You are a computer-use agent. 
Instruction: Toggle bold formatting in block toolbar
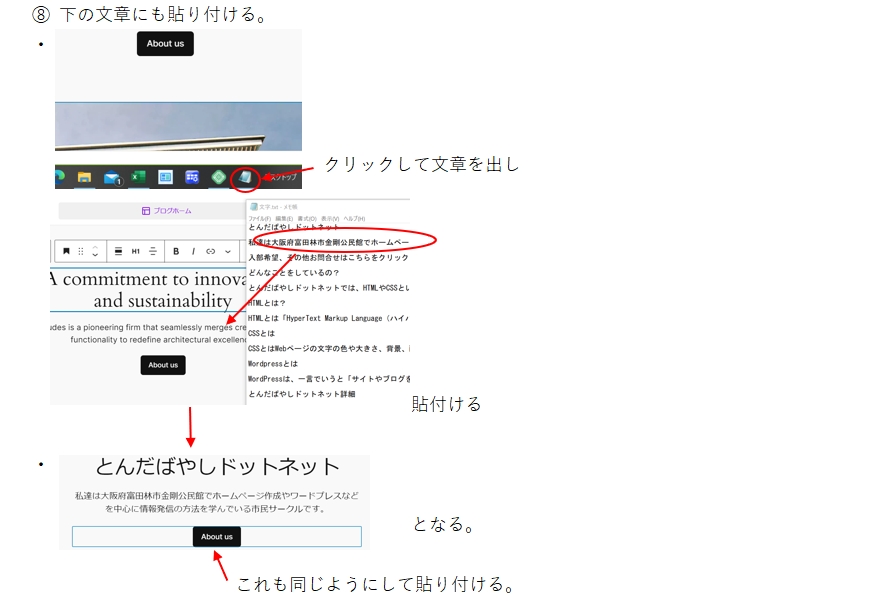pyautogui.click(x=176, y=251)
